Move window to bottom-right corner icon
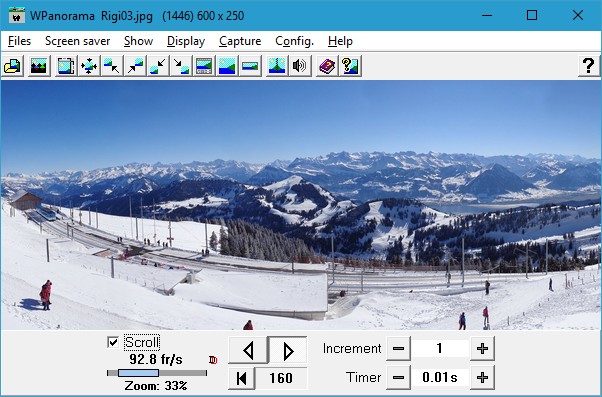The width and height of the screenshot is (602, 397). [x=181, y=66]
